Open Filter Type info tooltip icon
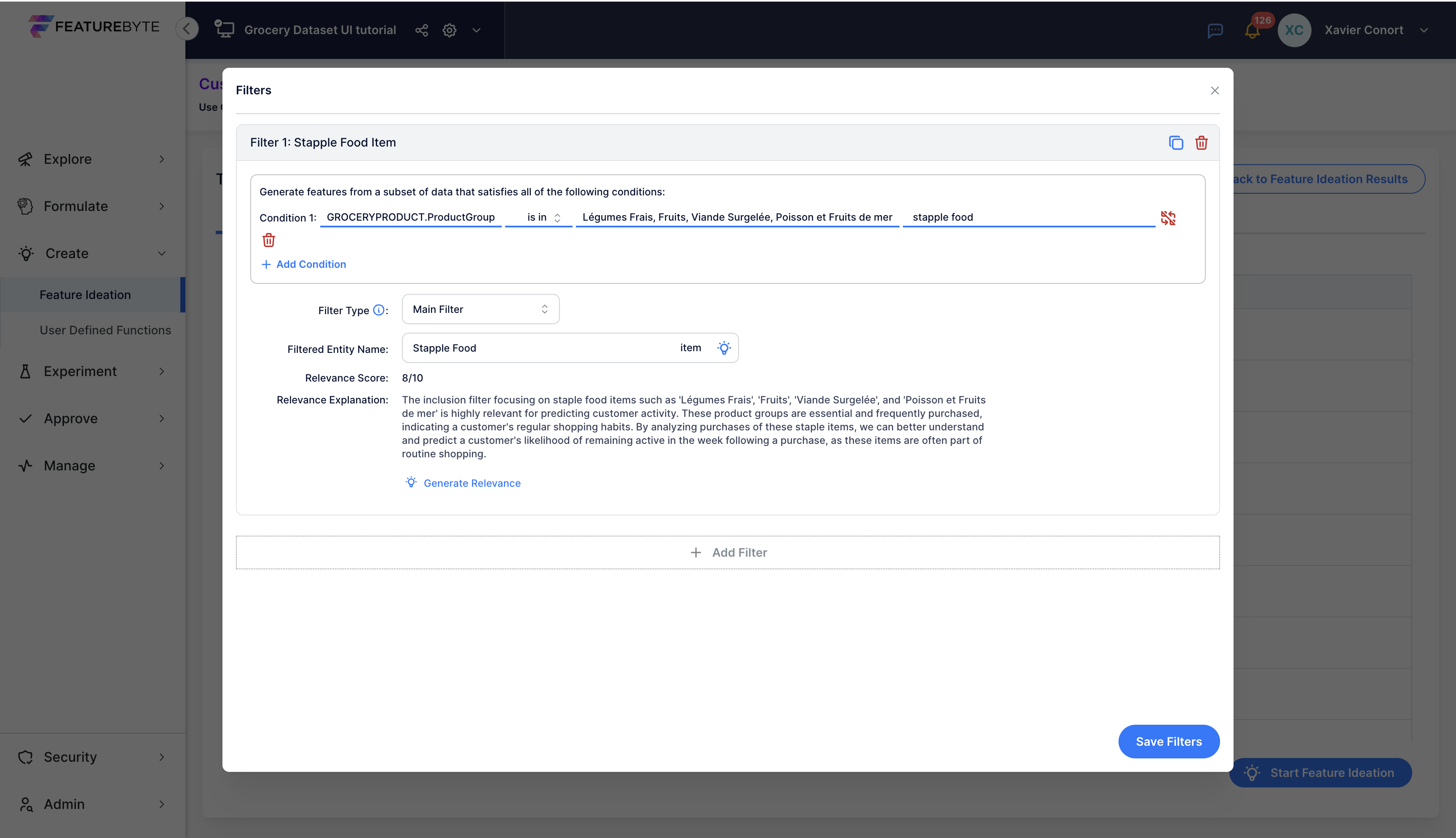The image size is (1456, 838). click(x=378, y=310)
